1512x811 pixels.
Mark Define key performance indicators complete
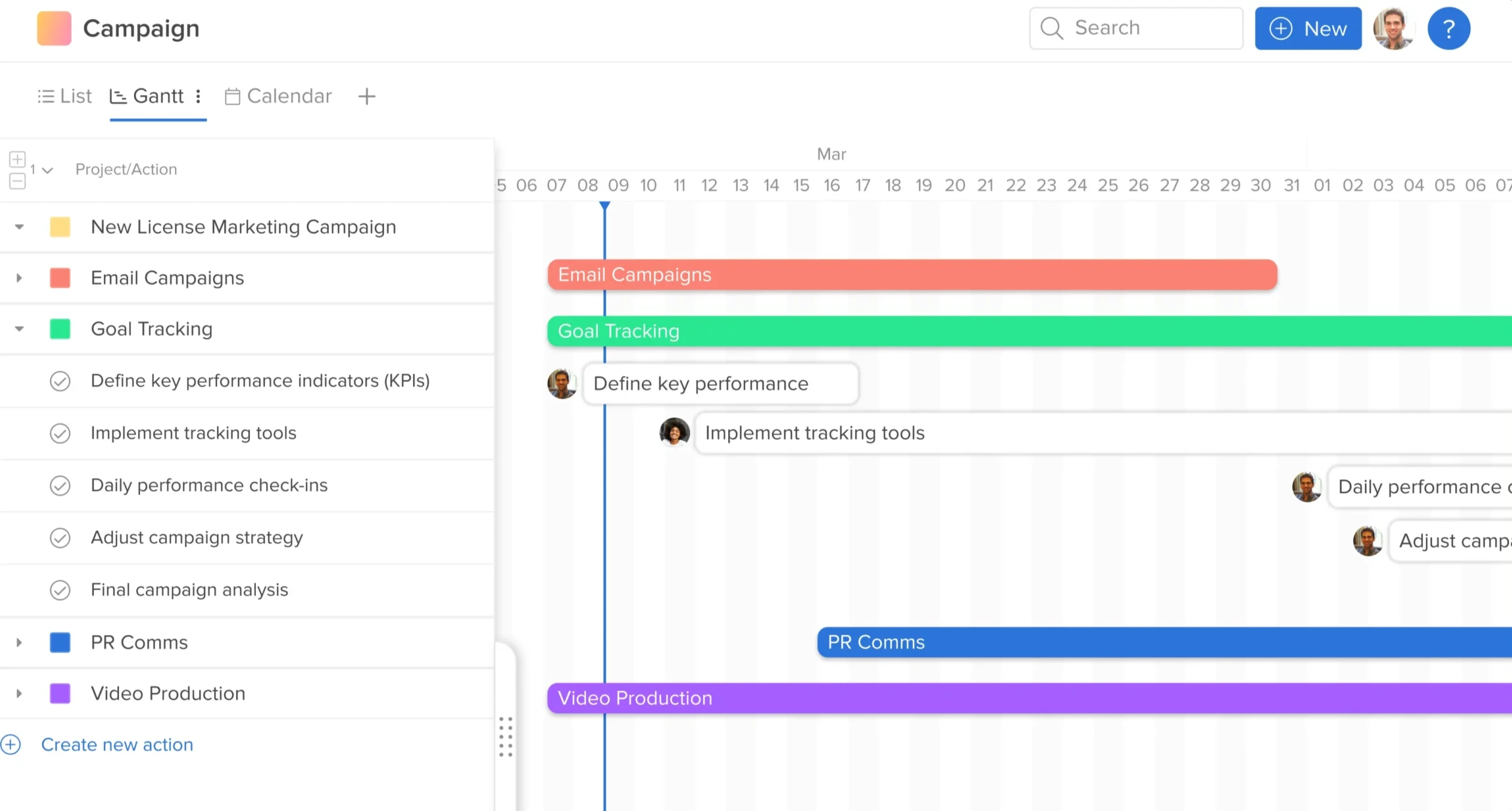coord(60,381)
